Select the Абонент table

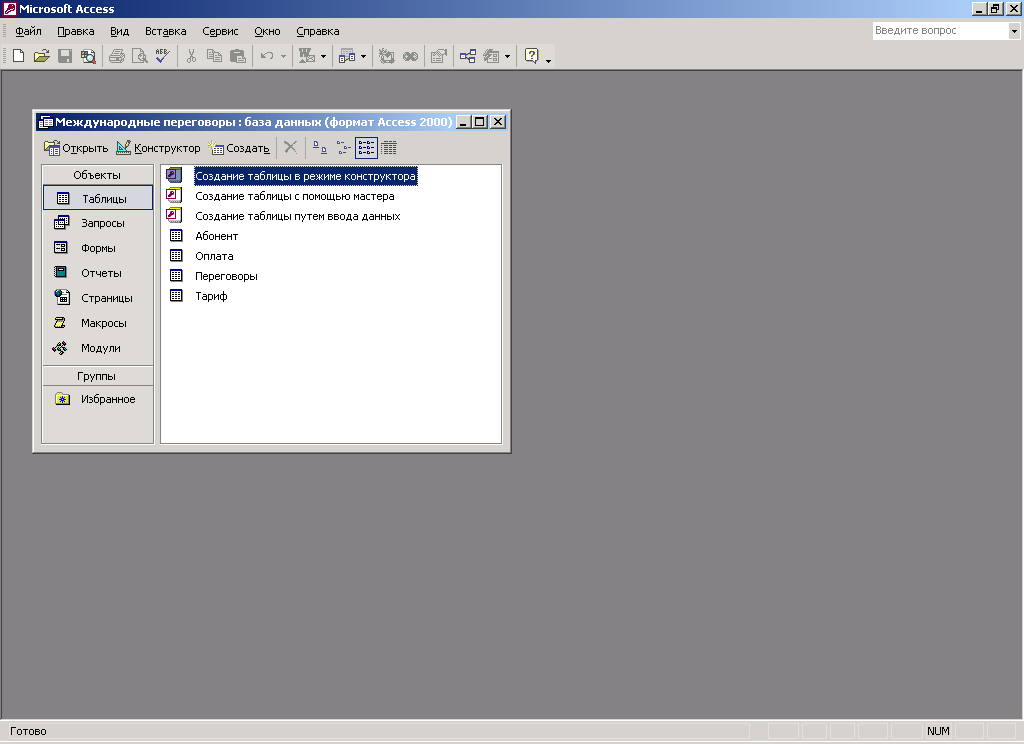216,236
